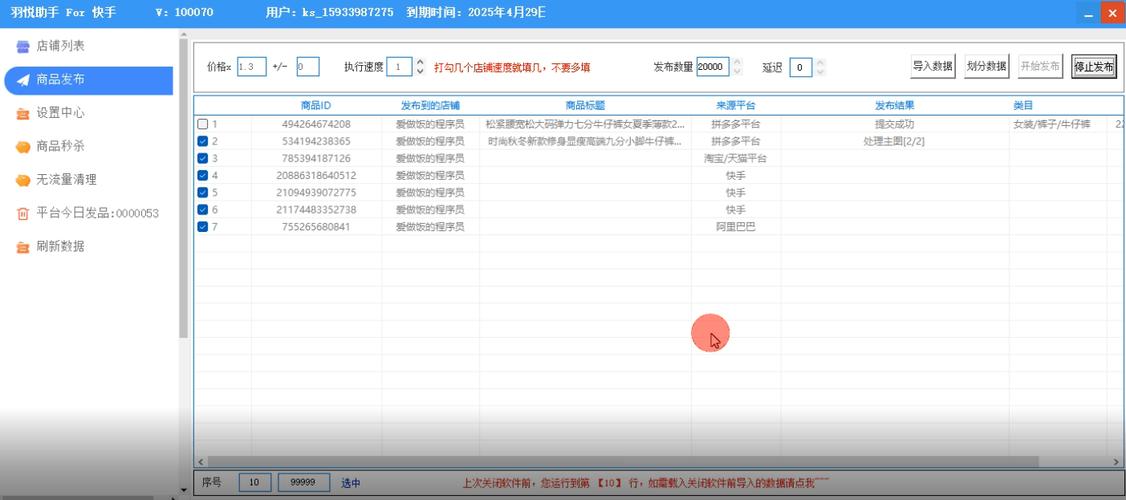Image resolution: width=1126 pixels, height=500 pixels.
Task: Click the trash icon beside 平台今日发品
Action: click(x=23, y=213)
